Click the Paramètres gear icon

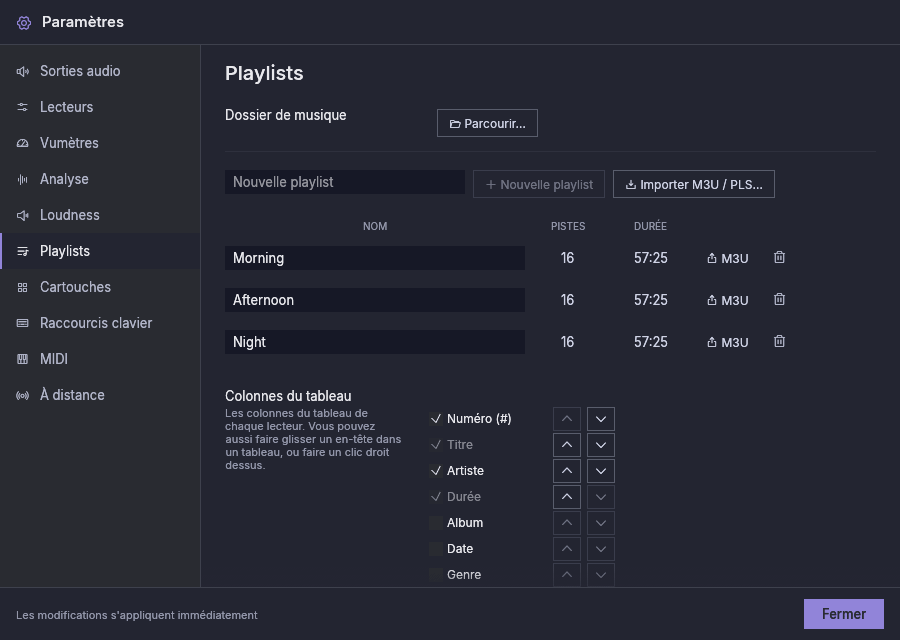point(24,22)
